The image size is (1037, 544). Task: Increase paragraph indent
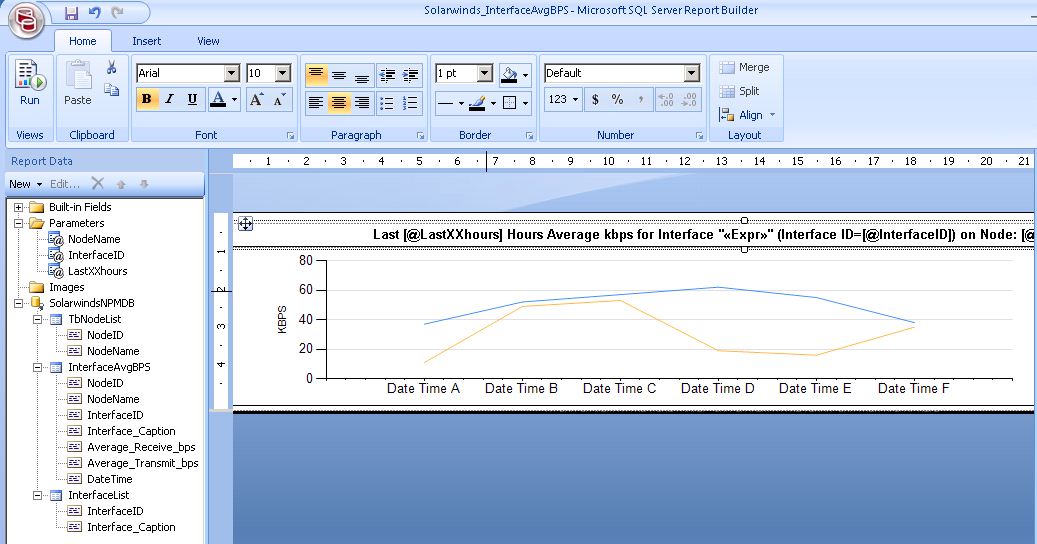click(x=411, y=75)
